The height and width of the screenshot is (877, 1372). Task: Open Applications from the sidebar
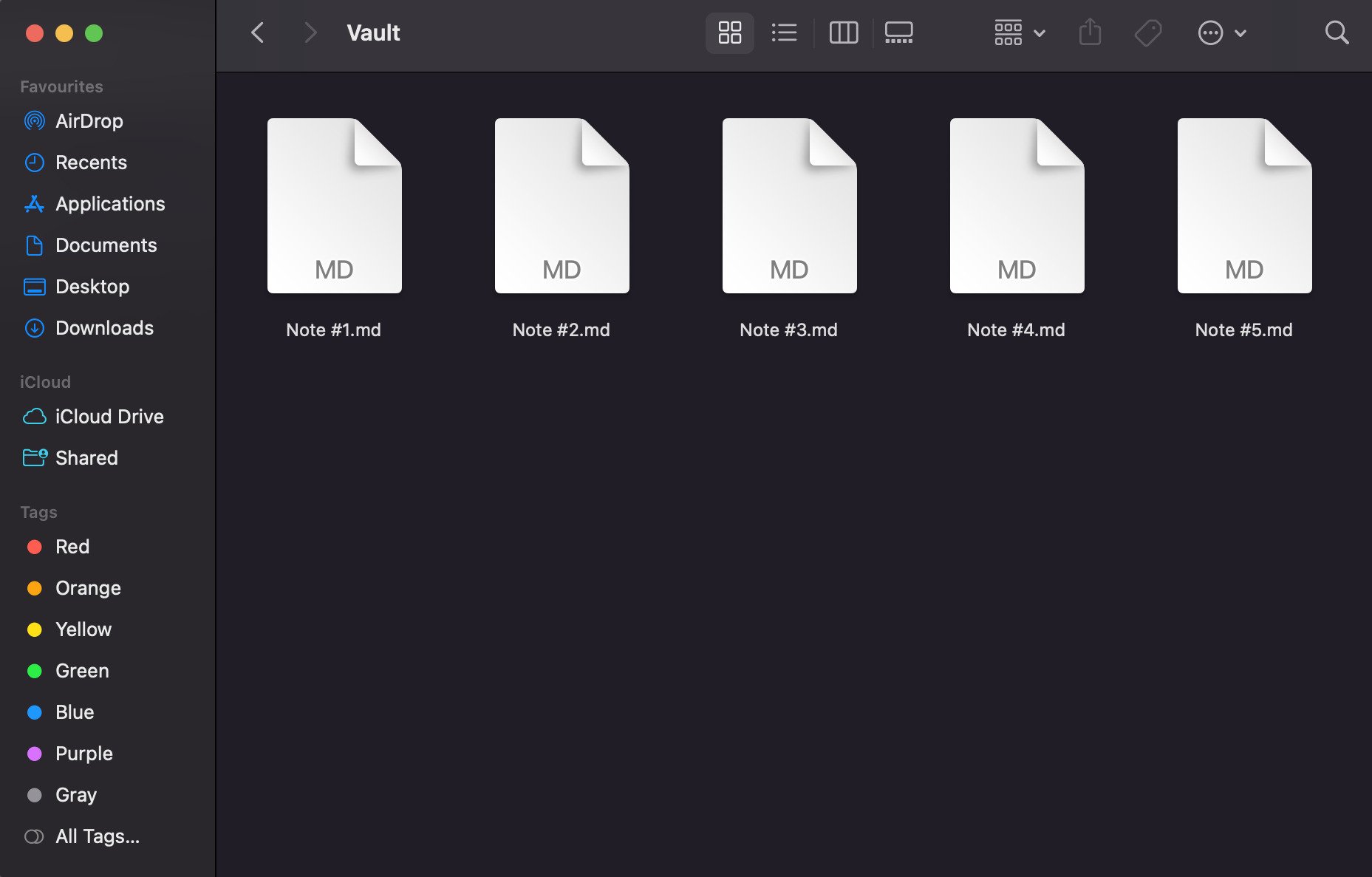click(x=110, y=204)
